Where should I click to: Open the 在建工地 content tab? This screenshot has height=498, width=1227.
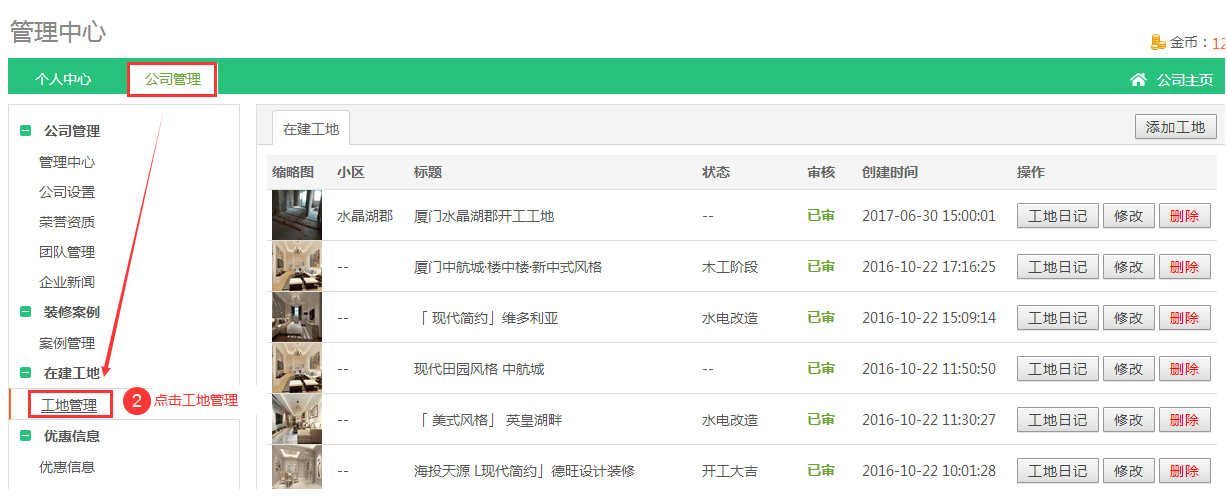point(311,129)
